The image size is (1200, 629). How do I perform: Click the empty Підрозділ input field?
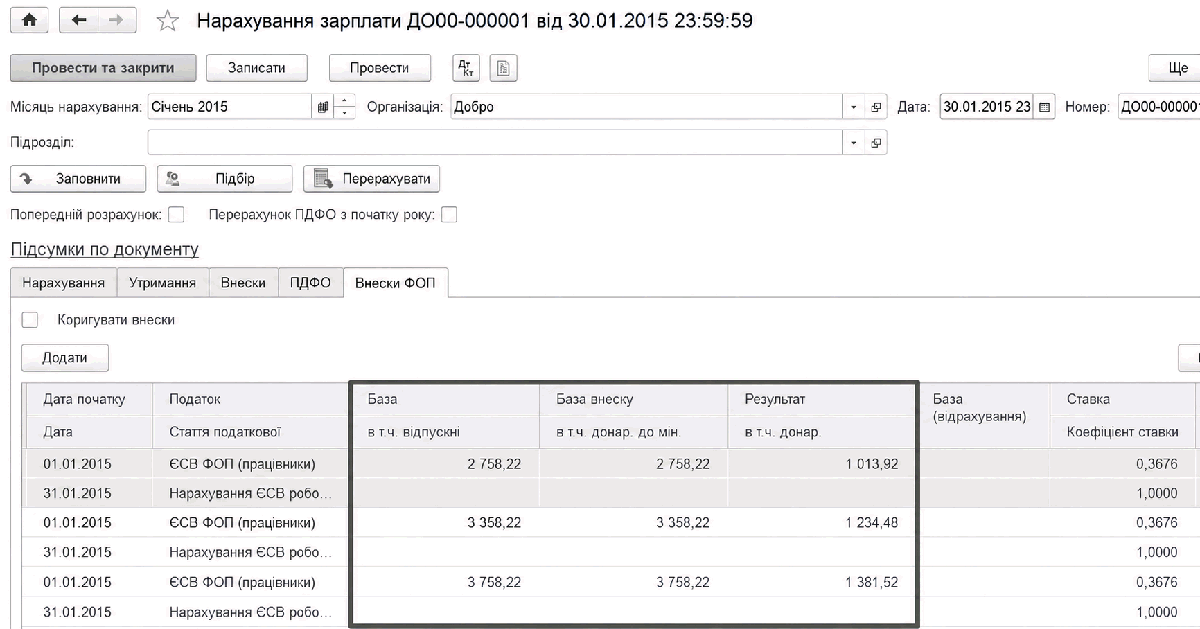coord(496,143)
